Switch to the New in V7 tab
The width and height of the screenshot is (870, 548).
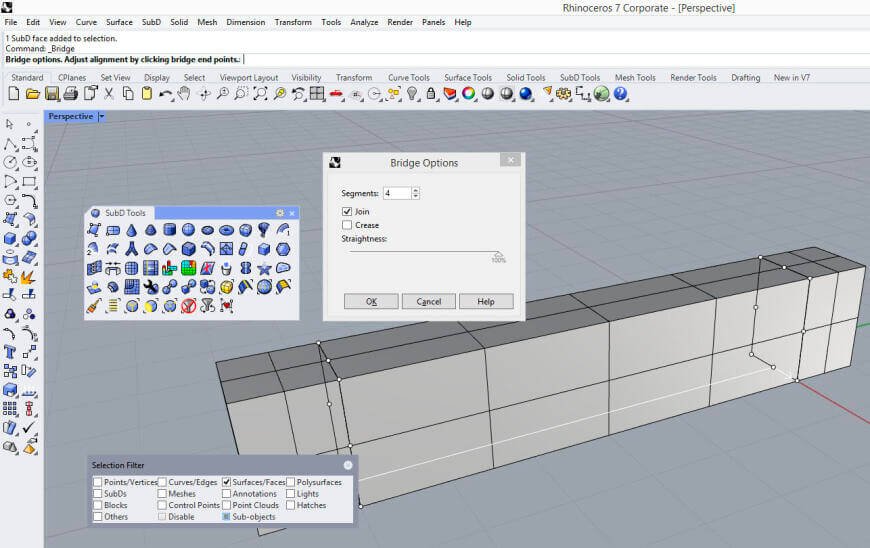pos(792,78)
